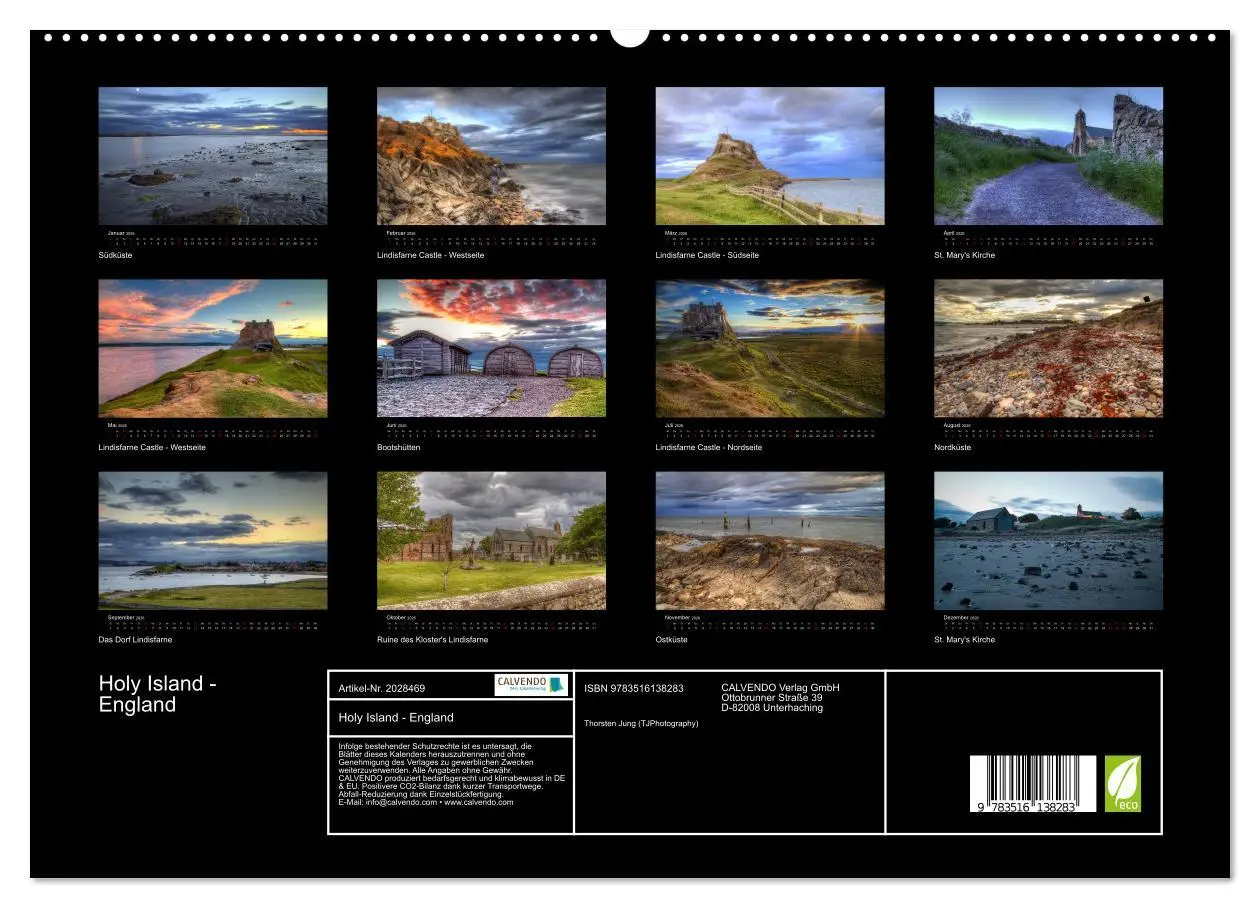
Task: Open the October priory ruins photo
Action: (491, 540)
